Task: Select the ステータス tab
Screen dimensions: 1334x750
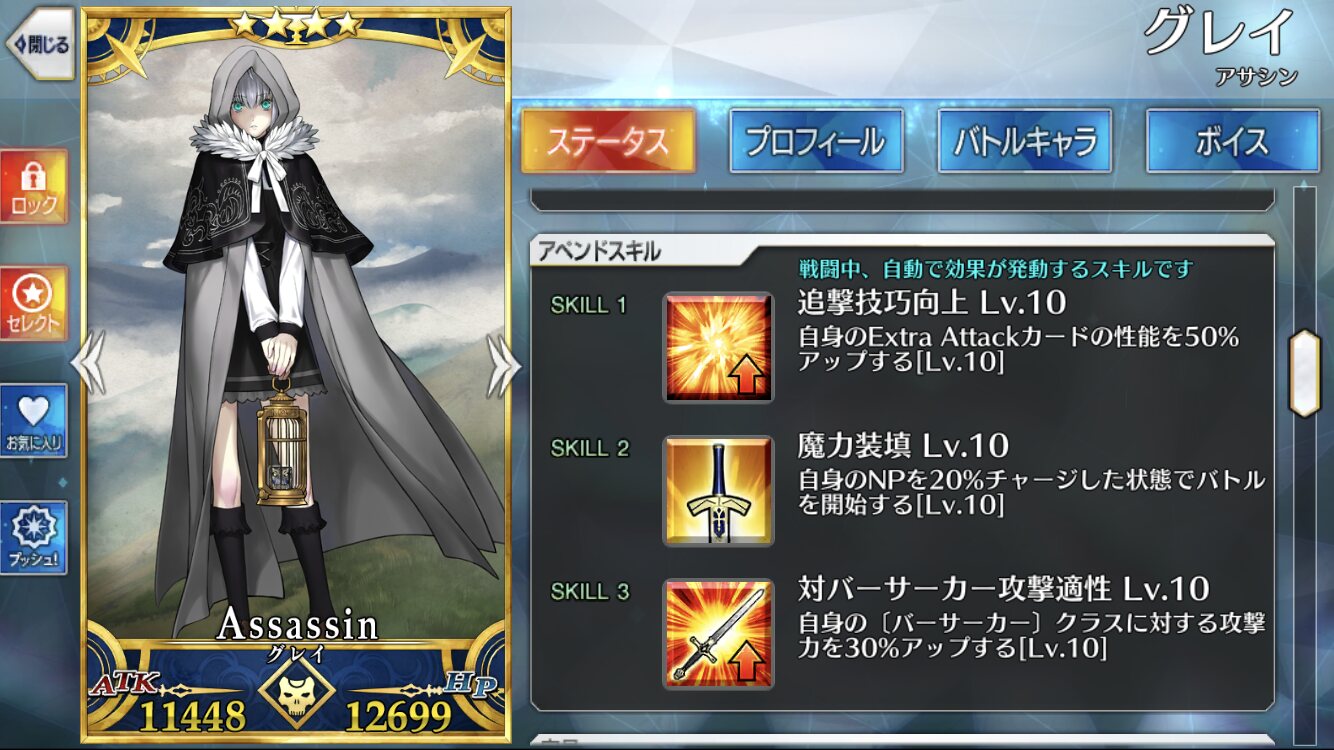Action: click(x=608, y=141)
